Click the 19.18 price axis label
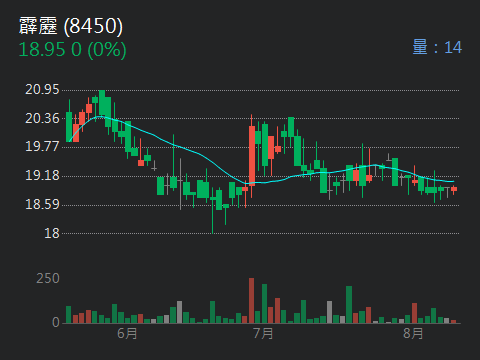The width and height of the screenshot is (480, 360). (x=42, y=176)
